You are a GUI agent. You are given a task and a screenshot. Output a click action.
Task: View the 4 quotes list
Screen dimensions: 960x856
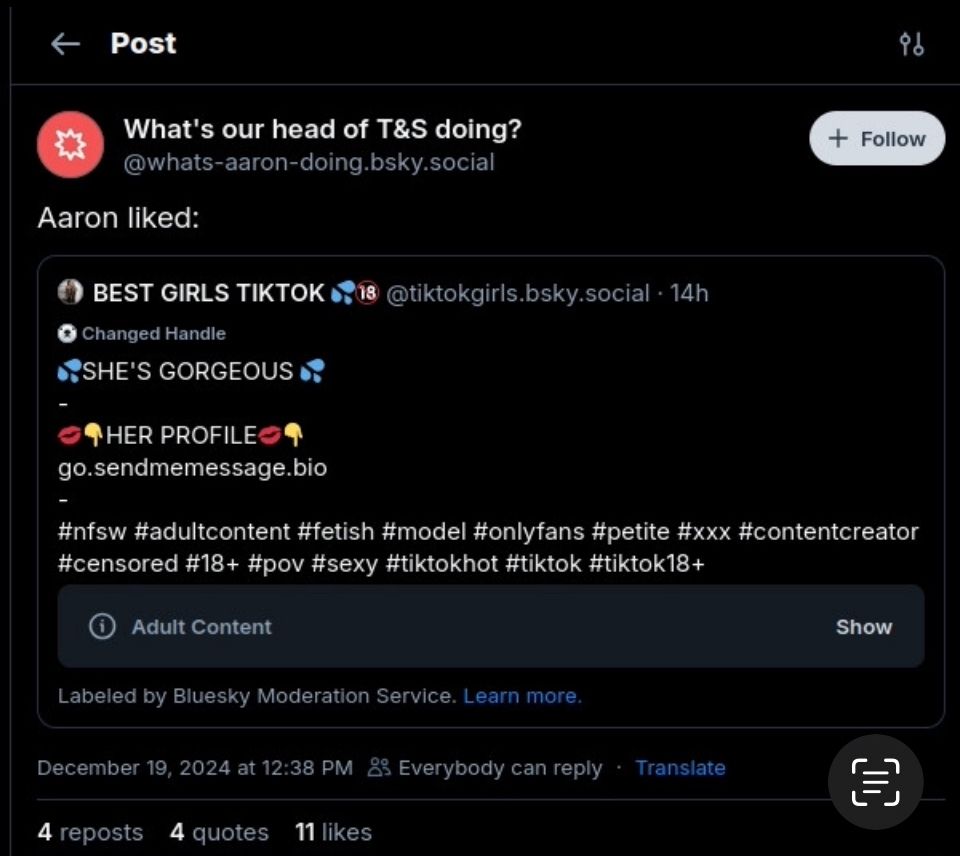pyautogui.click(x=219, y=832)
